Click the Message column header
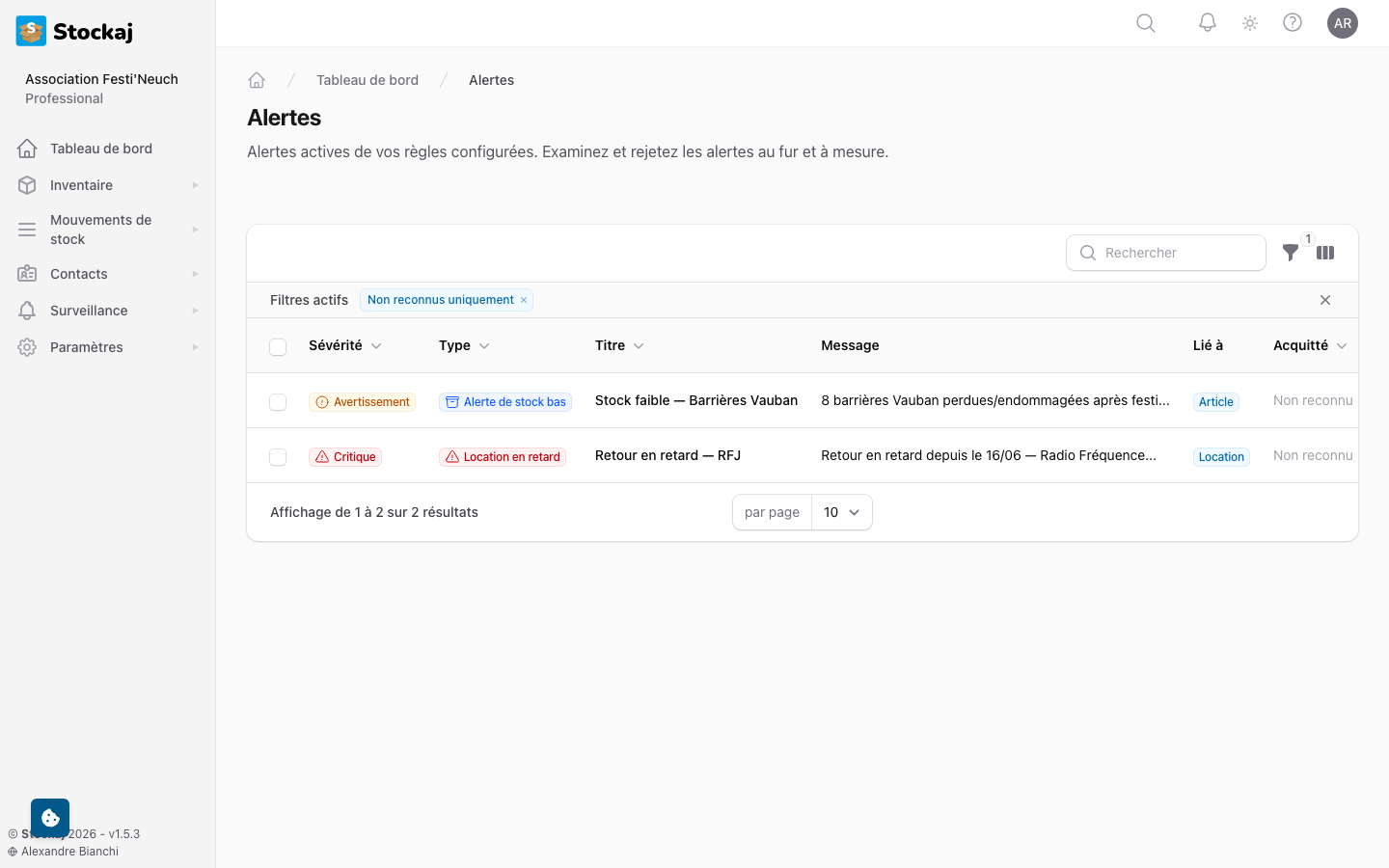Screen dimensions: 1389x868 coord(850,345)
